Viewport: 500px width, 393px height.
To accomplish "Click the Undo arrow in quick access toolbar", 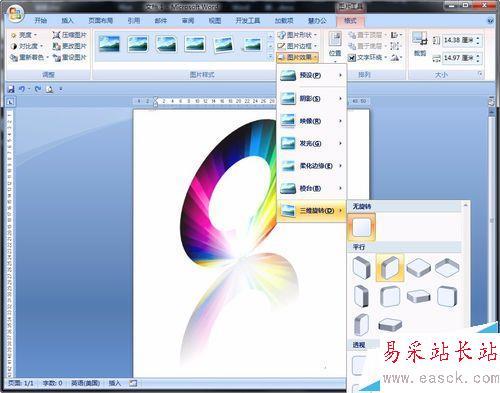I will (x=22, y=89).
